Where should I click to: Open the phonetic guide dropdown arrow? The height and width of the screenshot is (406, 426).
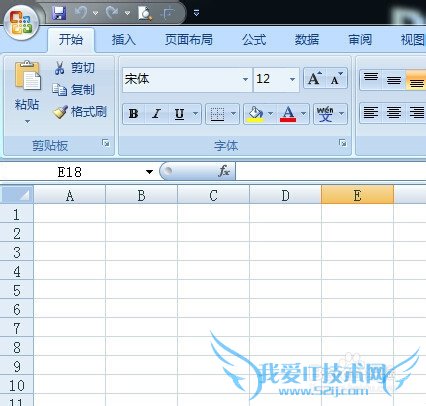(x=342, y=114)
